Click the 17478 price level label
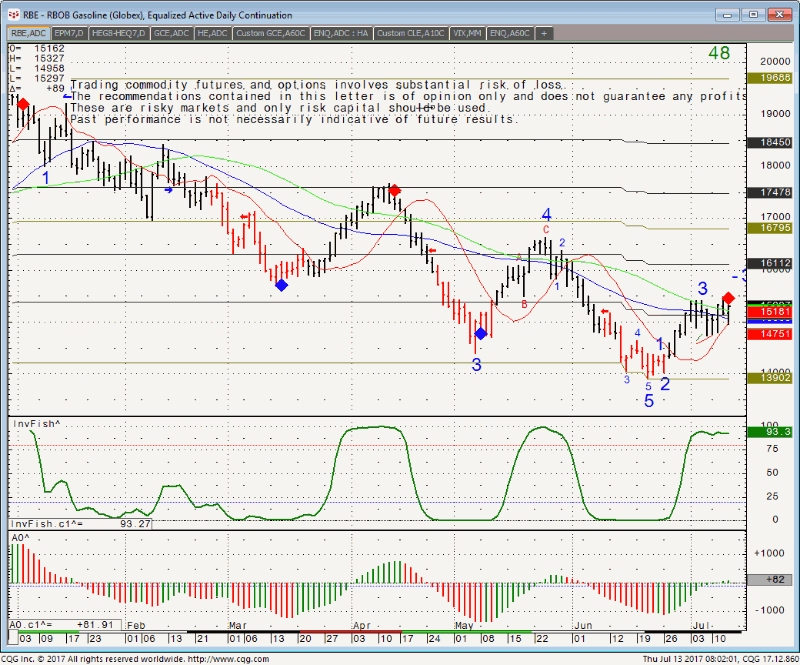This screenshot has width=800, height=665. 769,192
